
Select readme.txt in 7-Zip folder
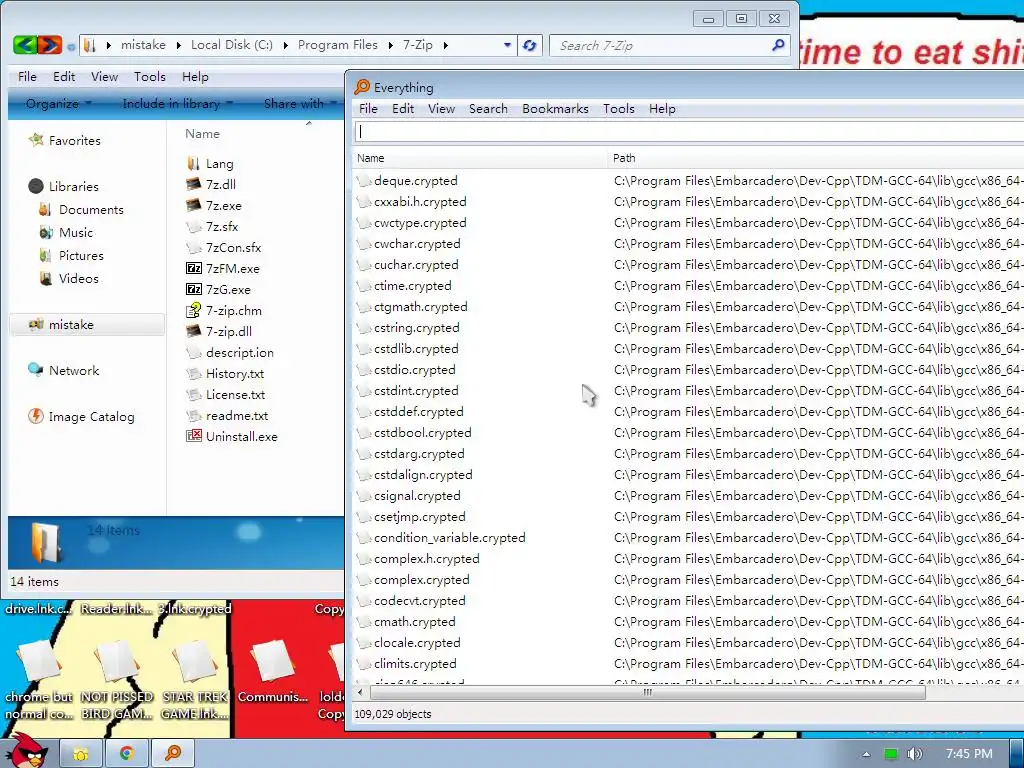point(236,415)
